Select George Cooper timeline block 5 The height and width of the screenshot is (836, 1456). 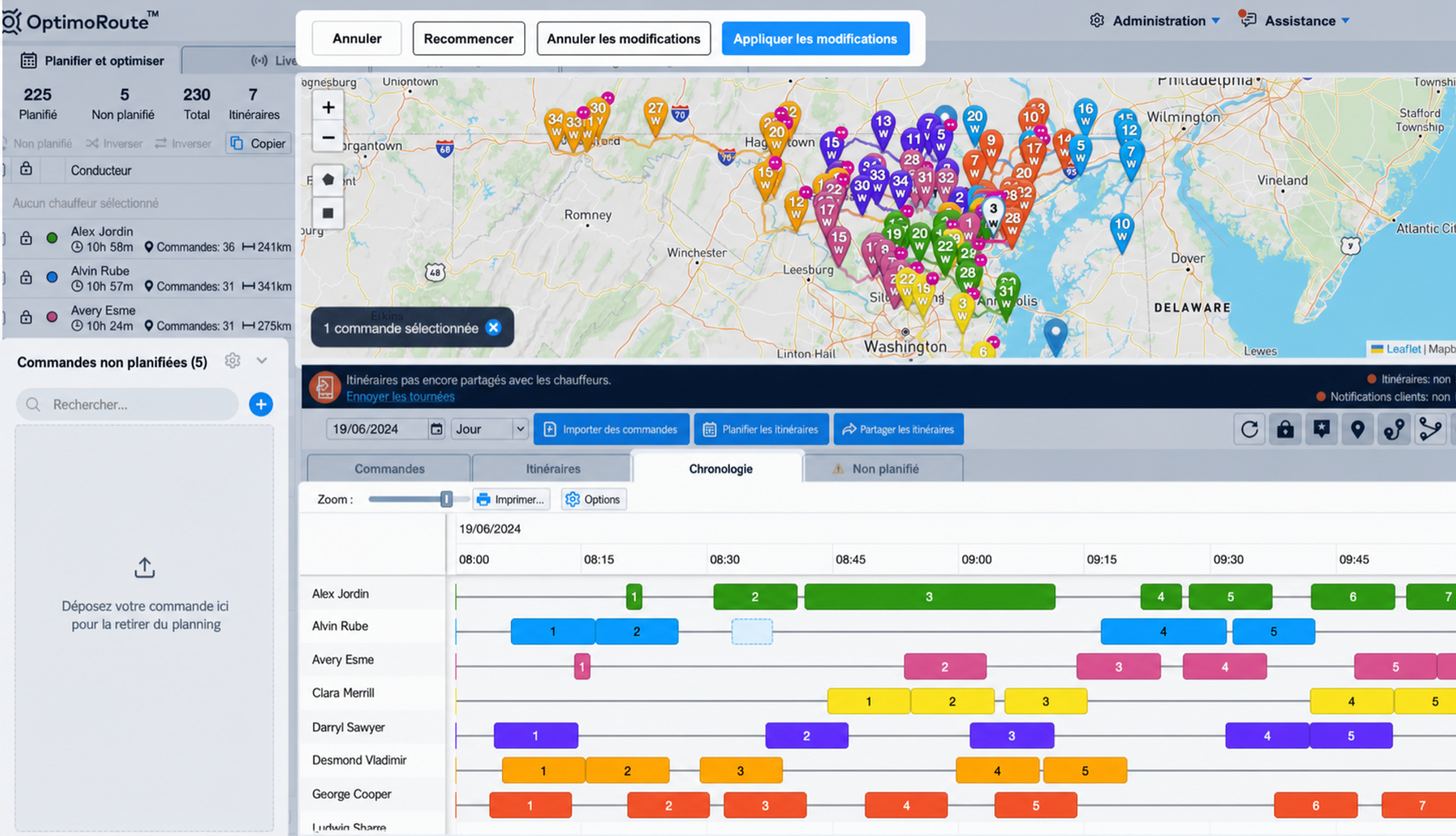point(1036,805)
